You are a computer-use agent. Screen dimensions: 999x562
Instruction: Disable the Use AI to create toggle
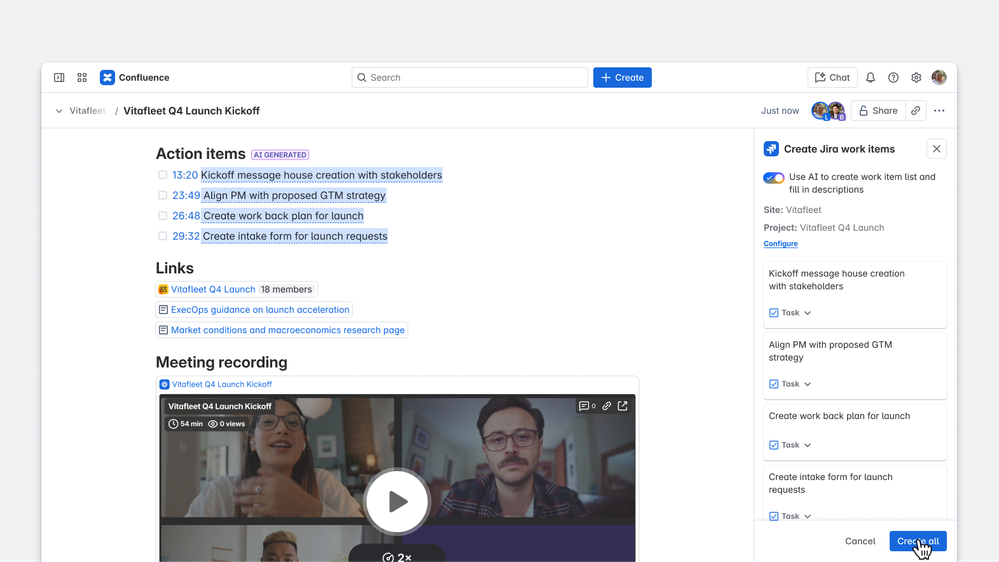(x=773, y=178)
